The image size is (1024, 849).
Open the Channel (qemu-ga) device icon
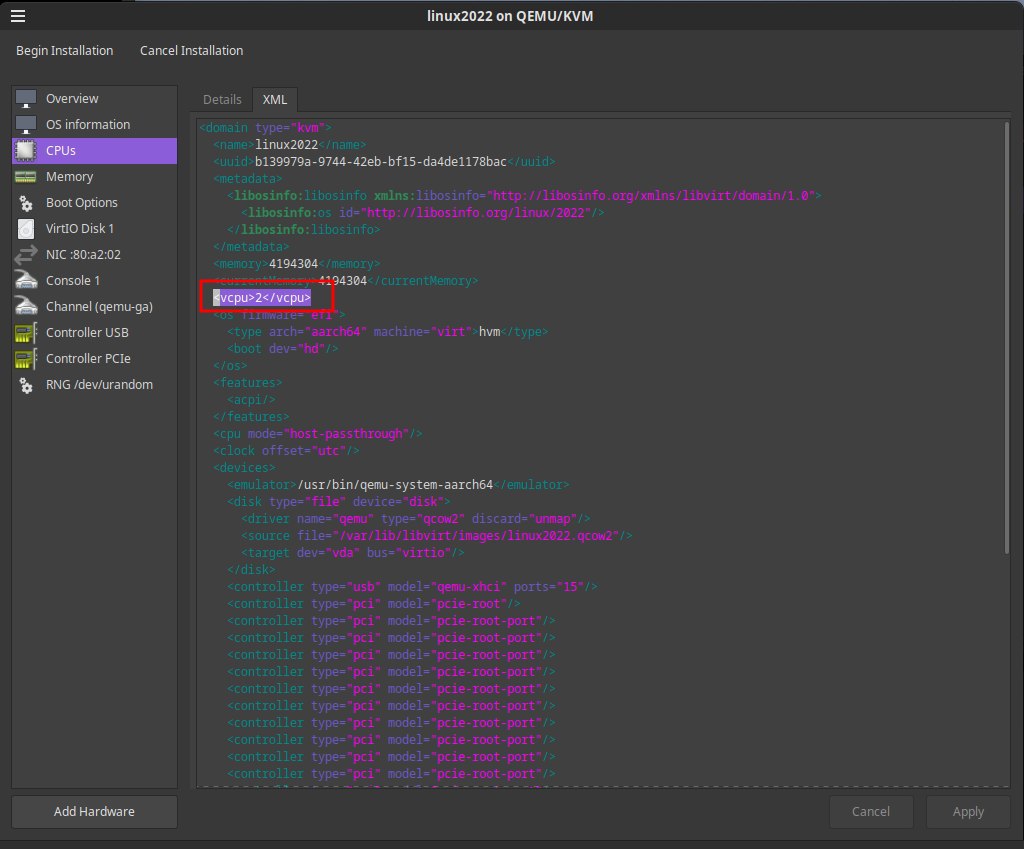pos(25,307)
